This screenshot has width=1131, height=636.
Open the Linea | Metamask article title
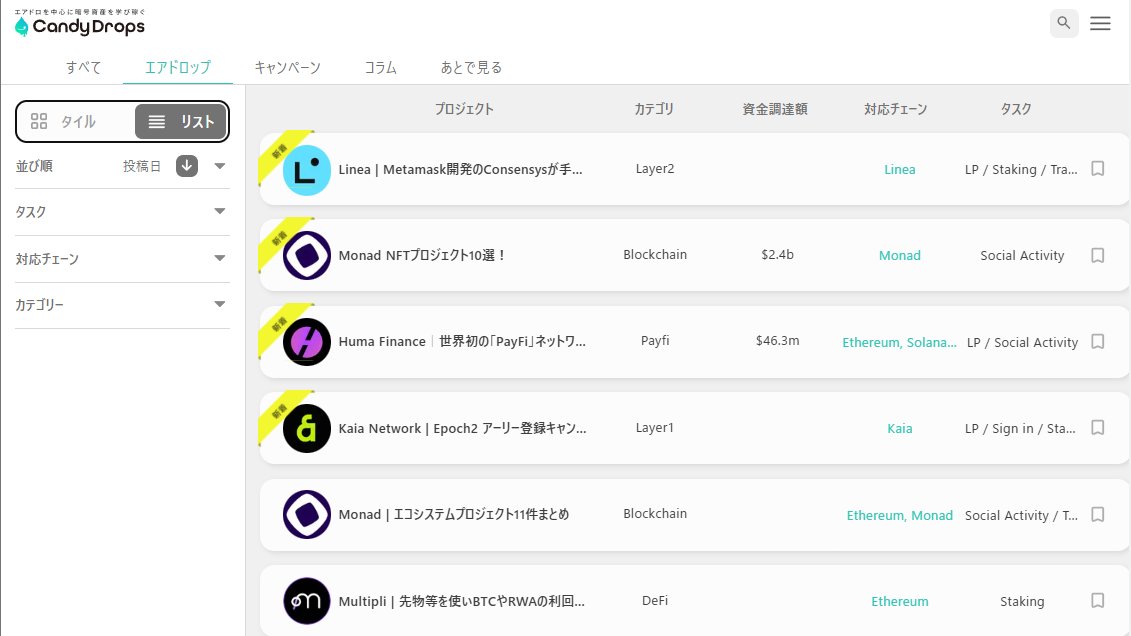coord(460,169)
